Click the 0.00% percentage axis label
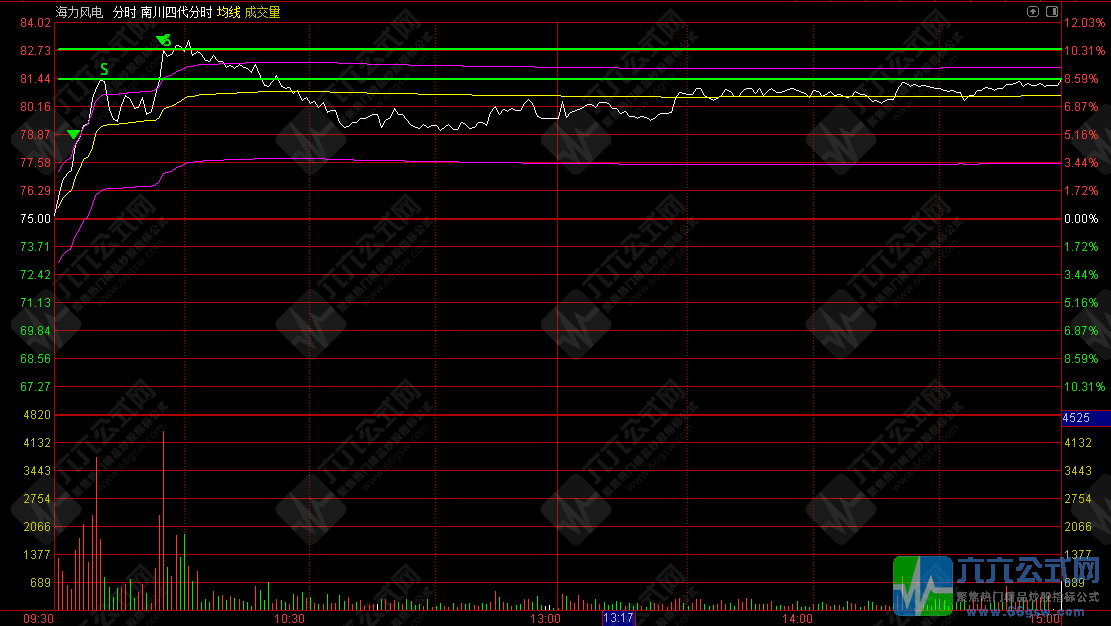1111x626 pixels. pyautogui.click(x=1083, y=218)
